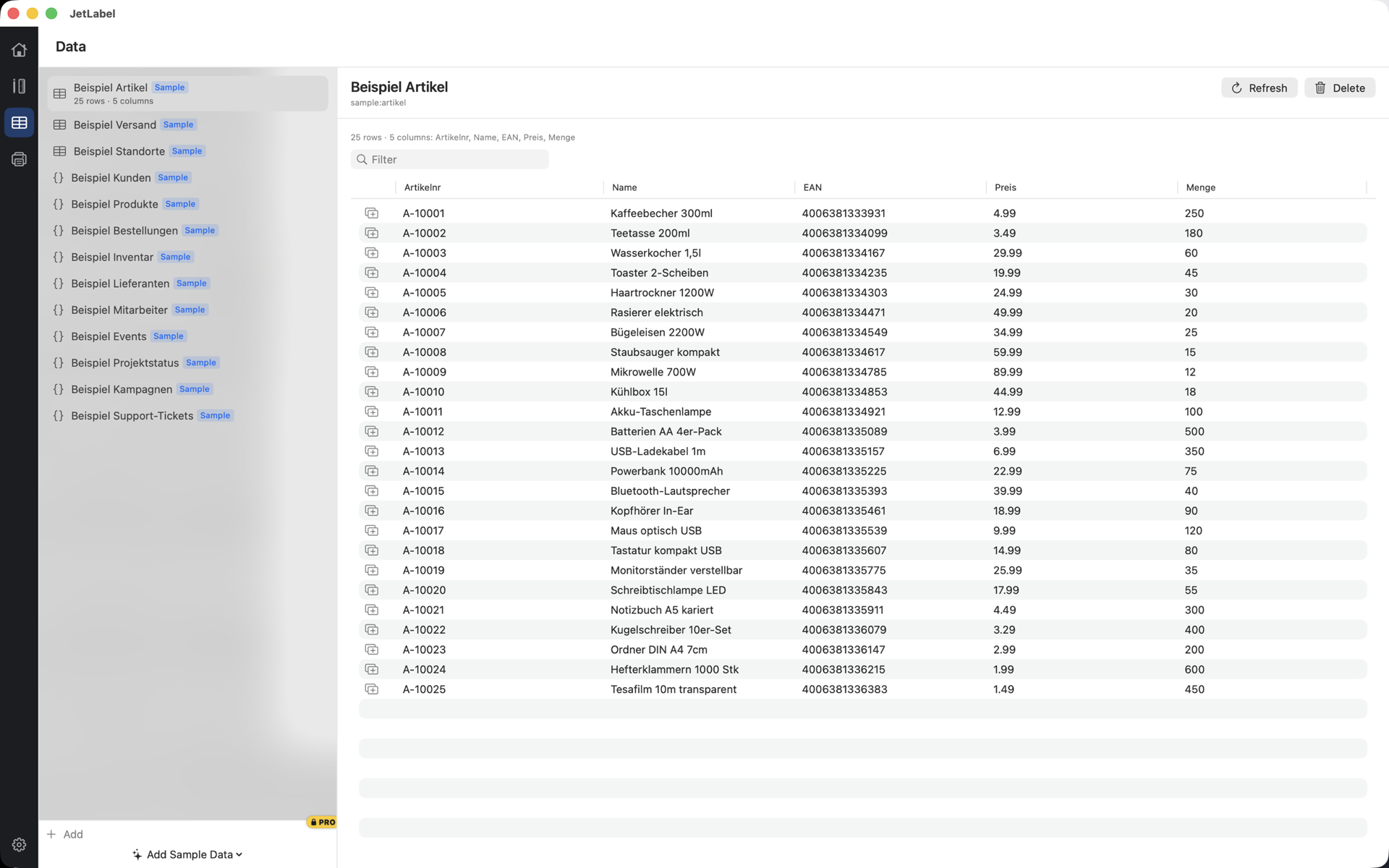Click the copy-row icon for A-10019
The image size is (1389, 868).
pos(371,570)
